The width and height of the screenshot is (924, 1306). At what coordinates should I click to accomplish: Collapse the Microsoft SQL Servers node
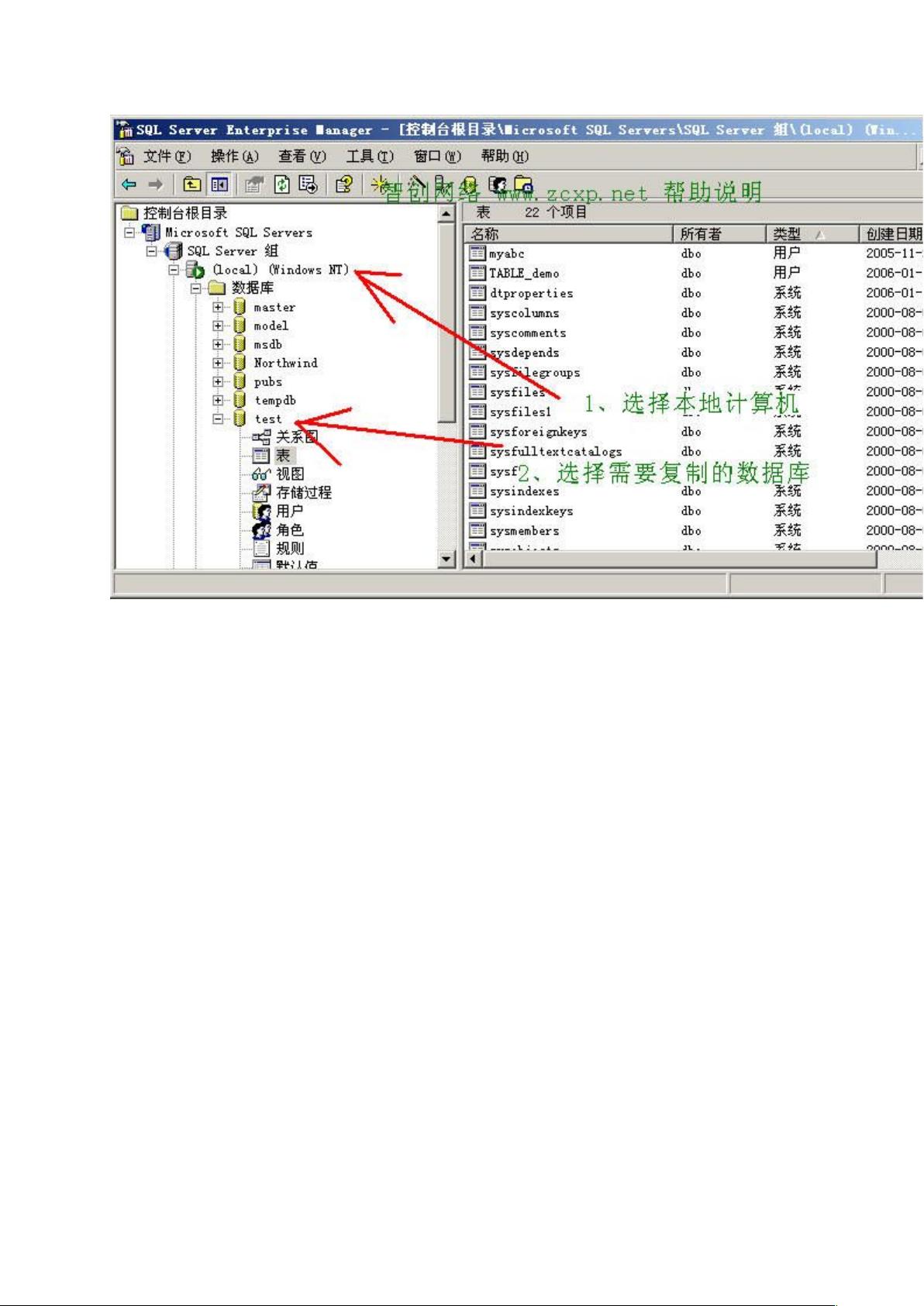coord(130,232)
